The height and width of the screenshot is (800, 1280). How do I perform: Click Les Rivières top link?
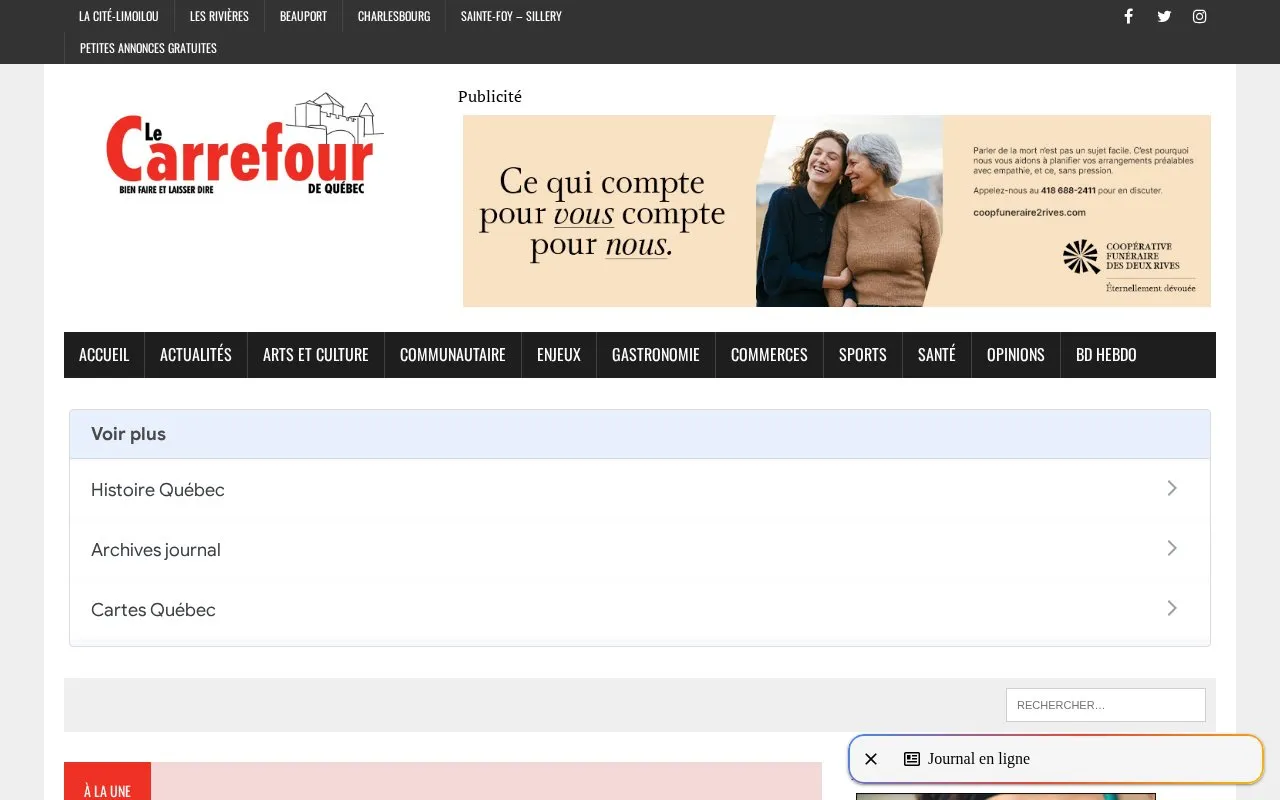(219, 16)
